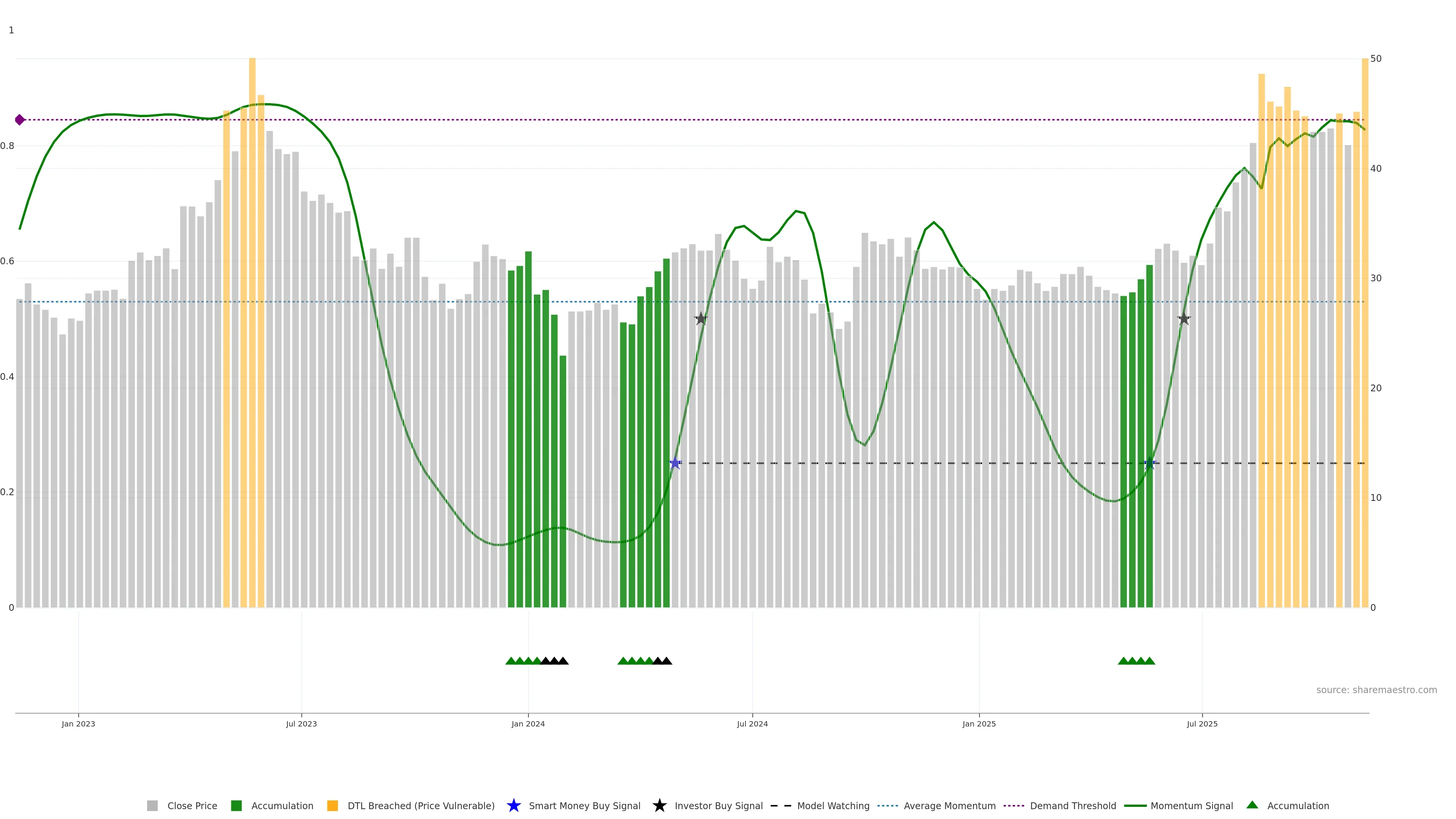Click the blue Smart Money star legend icon

[x=513, y=805]
